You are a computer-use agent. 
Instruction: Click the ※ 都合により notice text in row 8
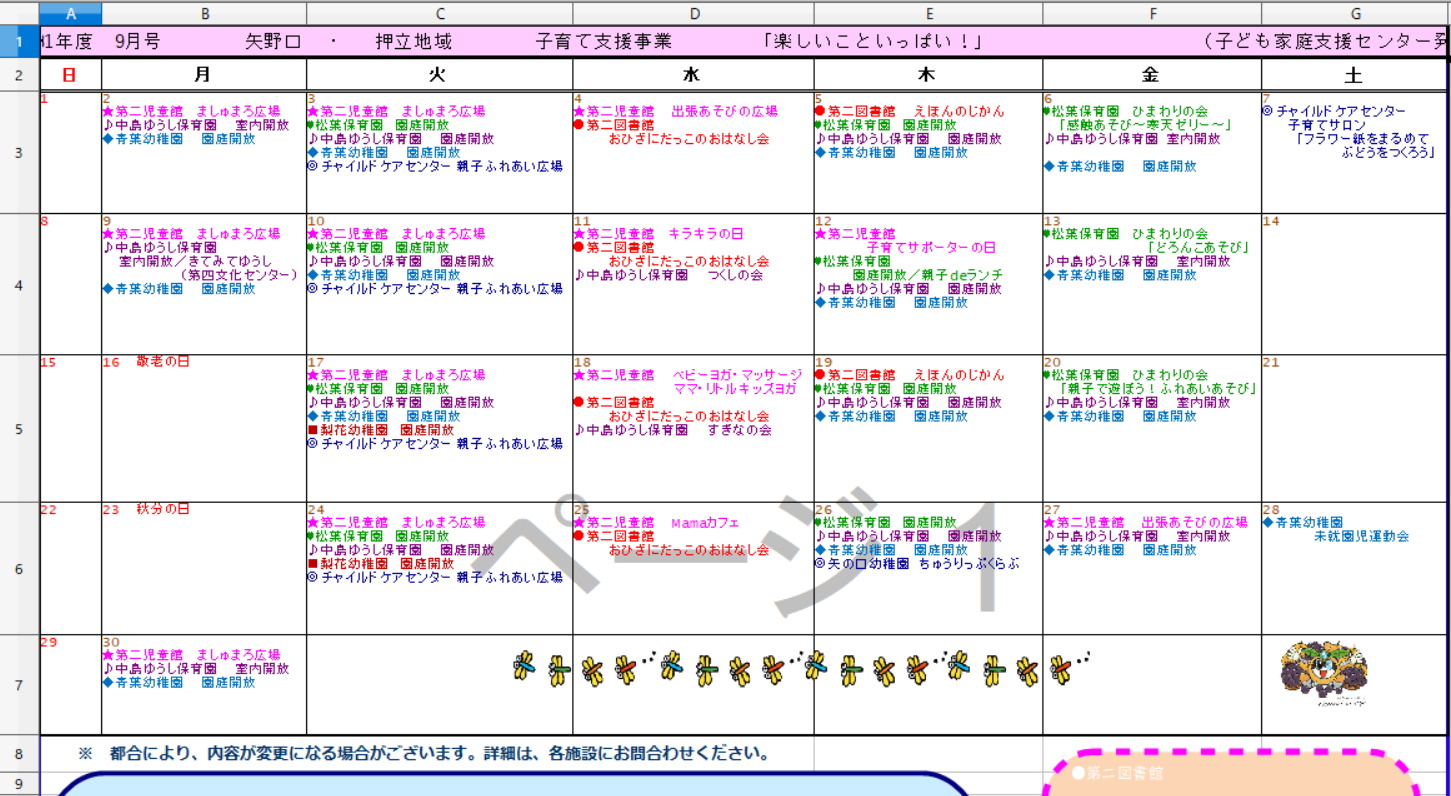tap(423, 754)
